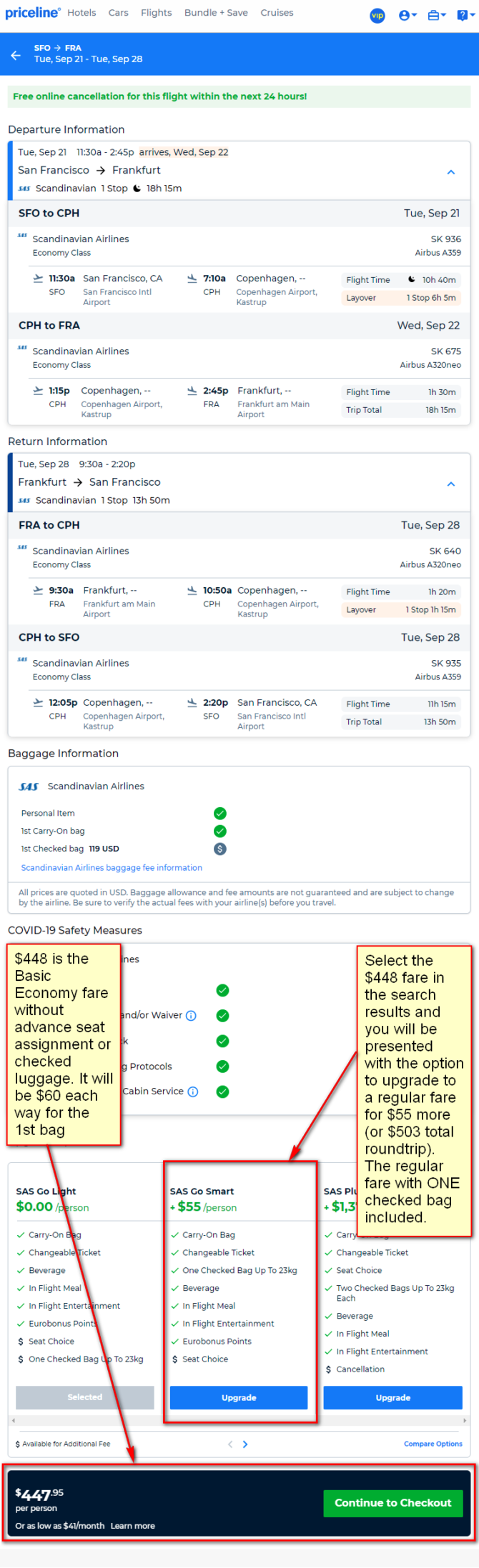479x1568 pixels.
Task: Click the back arrow in blue header
Action: [x=16, y=54]
